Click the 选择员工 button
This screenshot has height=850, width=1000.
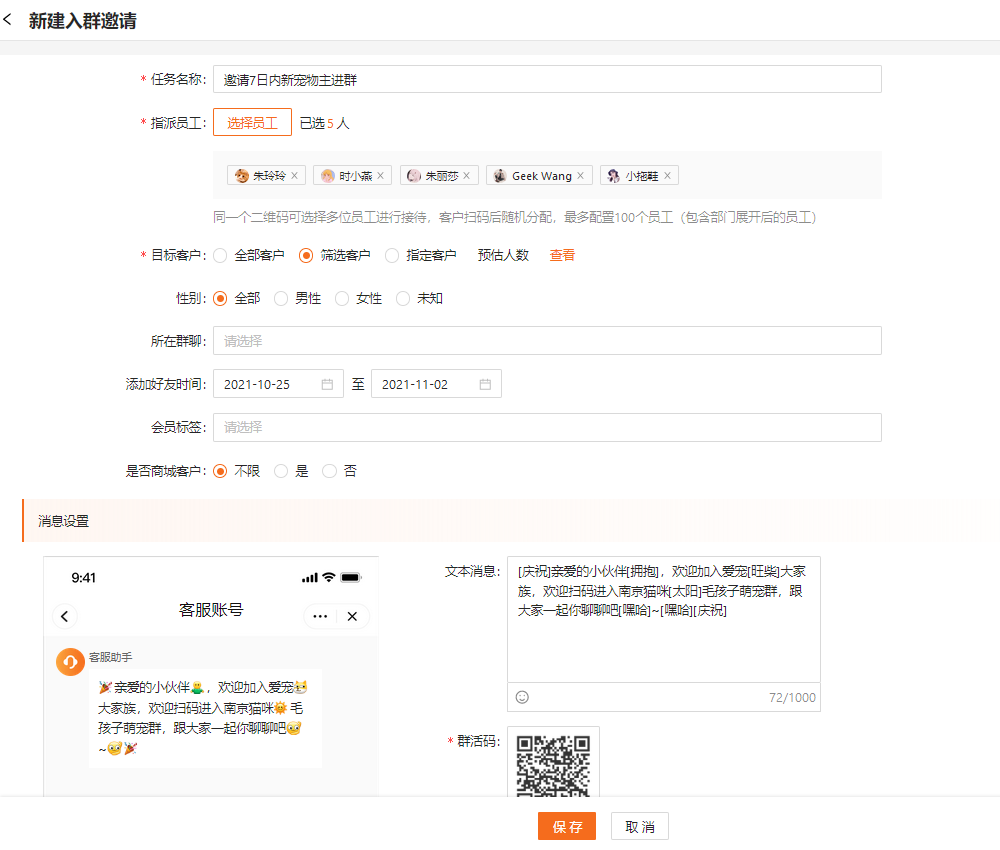(x=252, y=123)
